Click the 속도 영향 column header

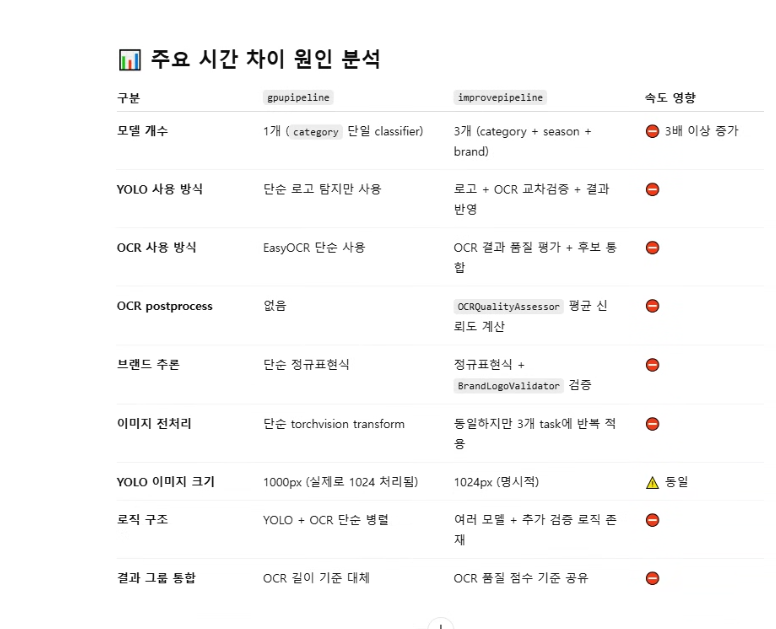(x=670, y=97)
